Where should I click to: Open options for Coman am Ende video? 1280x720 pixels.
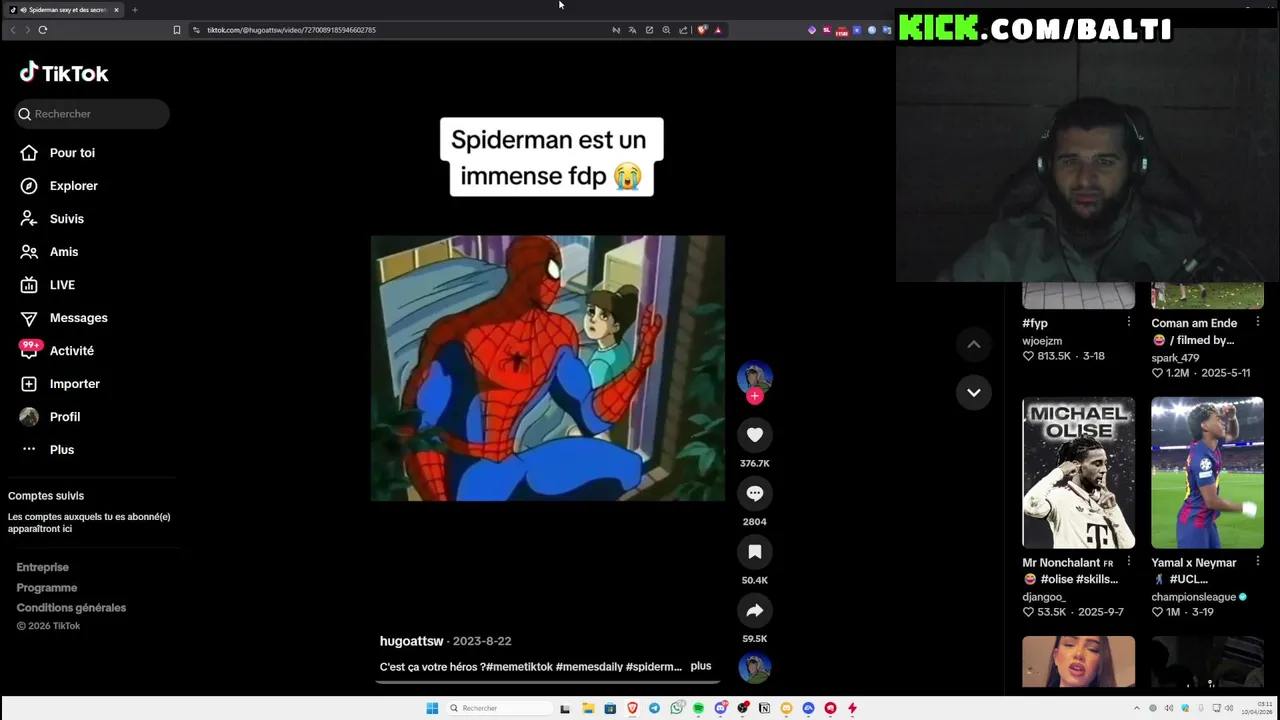point(1258,322)
